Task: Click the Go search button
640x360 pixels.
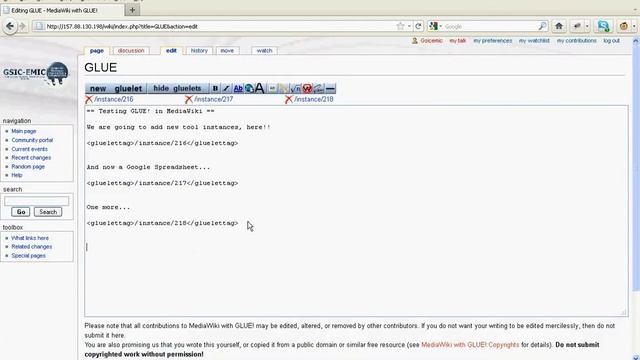Action: coord(20,212)
